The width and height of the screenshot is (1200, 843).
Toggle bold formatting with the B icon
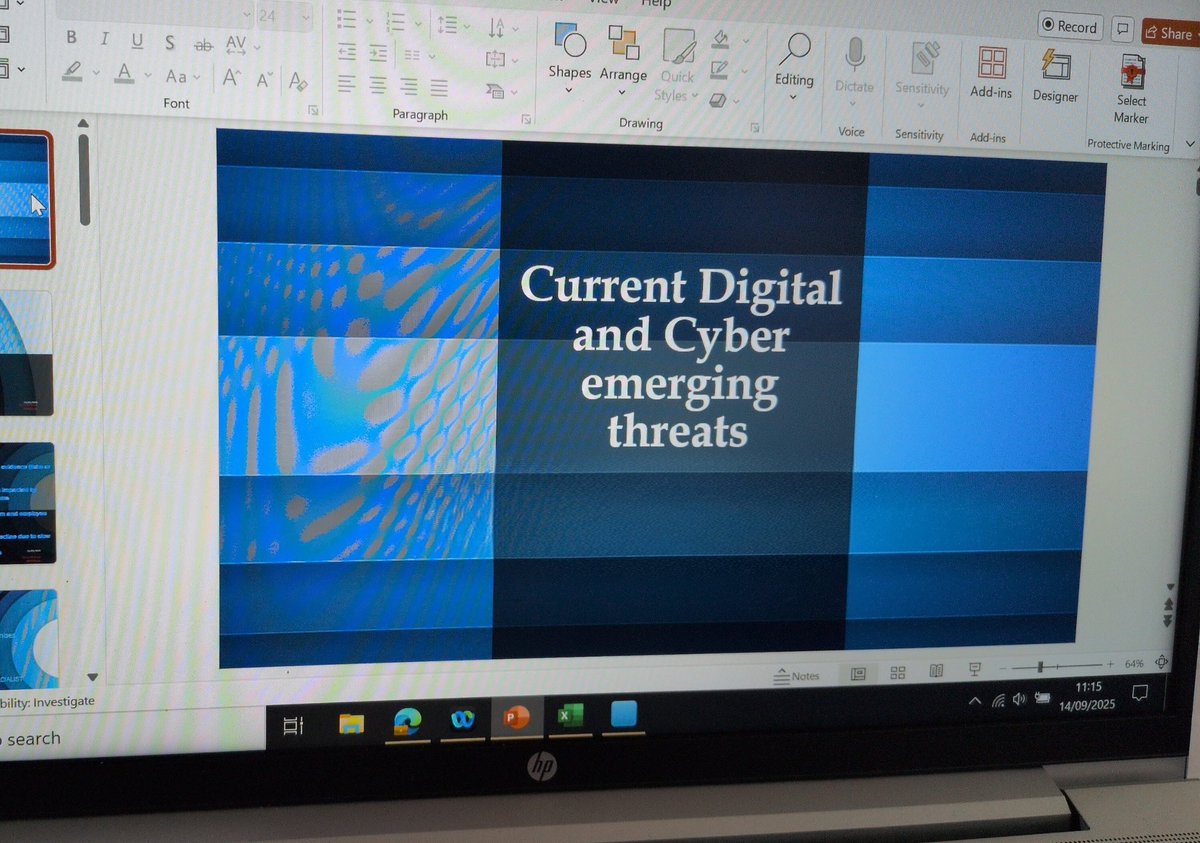pyautogui.click(x=71, y=38)
